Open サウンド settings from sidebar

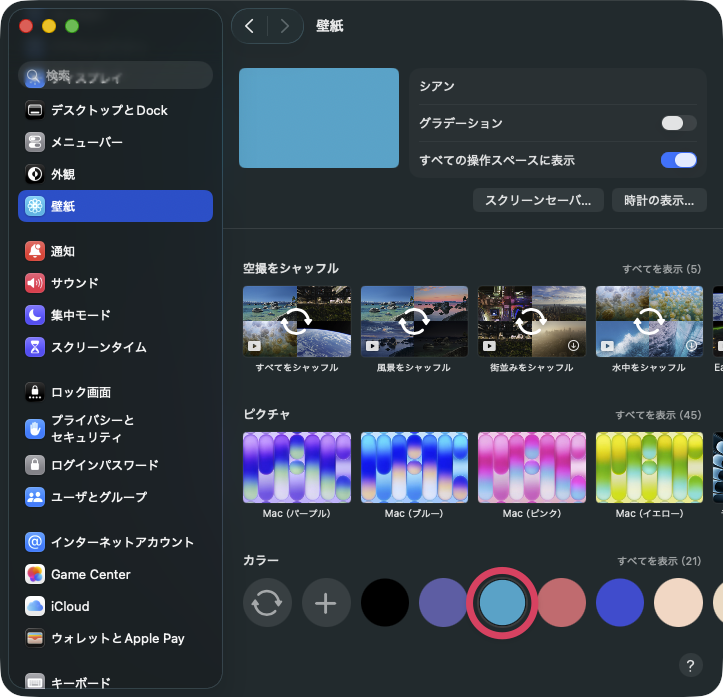[x=75, y=283]
